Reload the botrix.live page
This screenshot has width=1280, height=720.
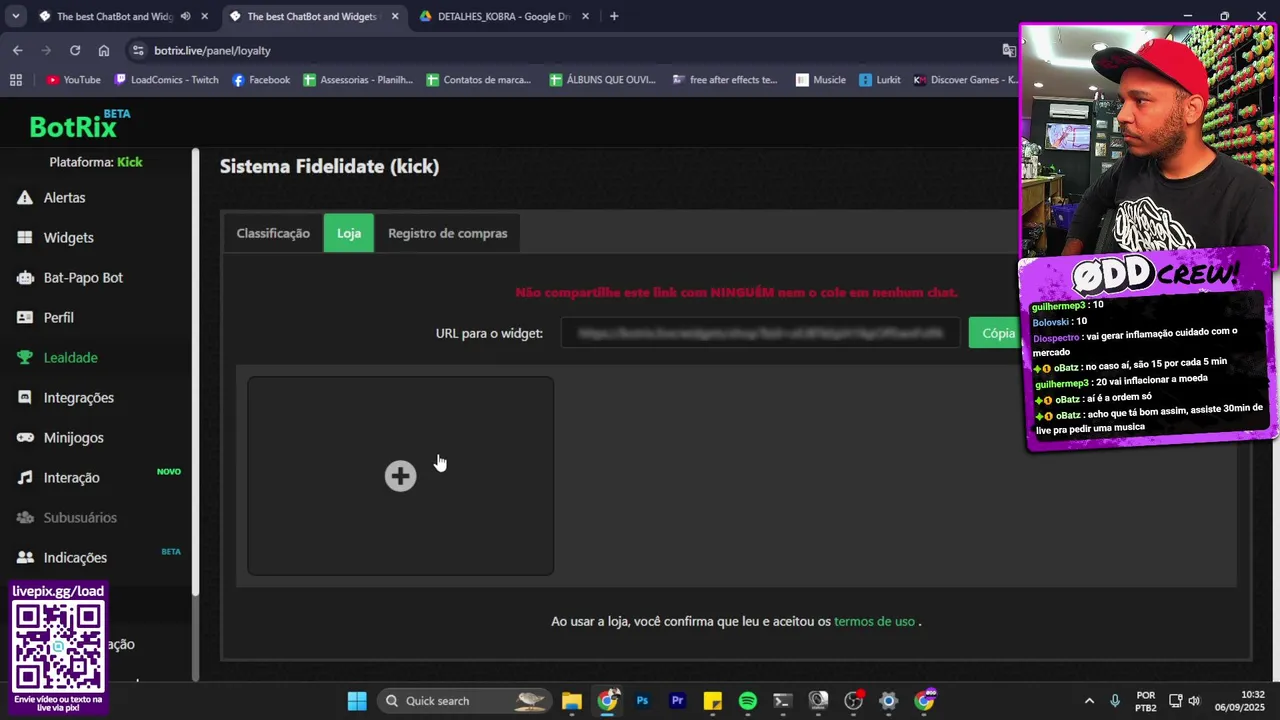tap(75, 50)
